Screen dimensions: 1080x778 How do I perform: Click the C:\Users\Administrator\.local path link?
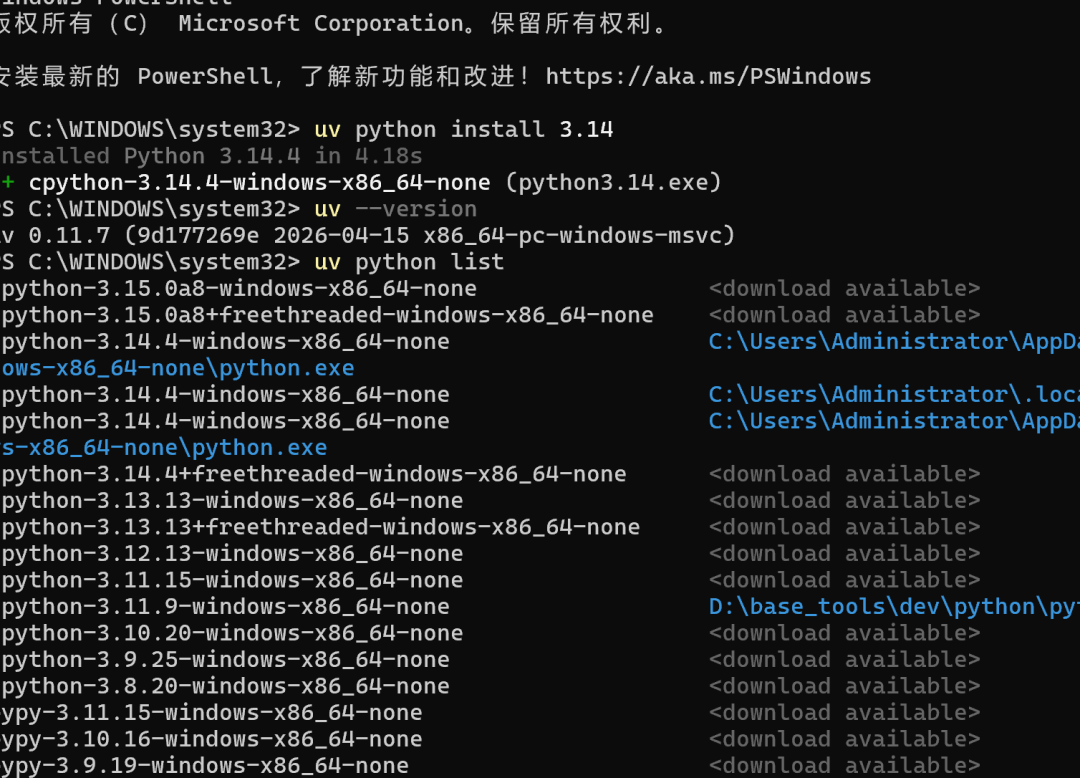pyautogui.click(x=894, y=395)
